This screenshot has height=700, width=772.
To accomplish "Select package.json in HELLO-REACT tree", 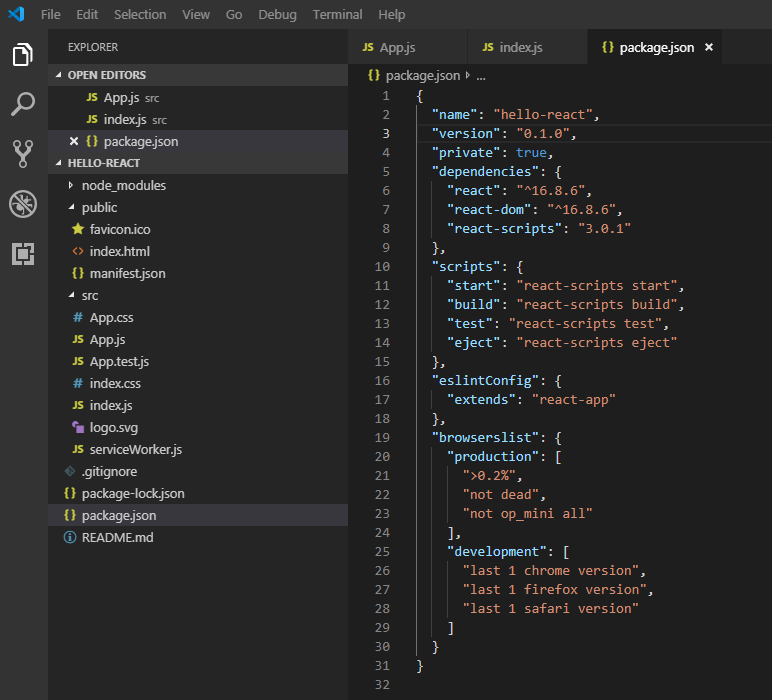I will (x=198, y=515).
